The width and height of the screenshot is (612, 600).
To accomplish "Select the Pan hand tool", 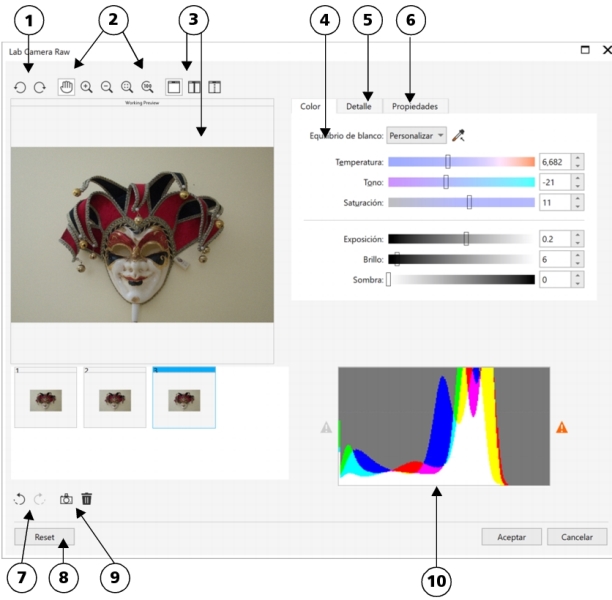I will (67, 88).
